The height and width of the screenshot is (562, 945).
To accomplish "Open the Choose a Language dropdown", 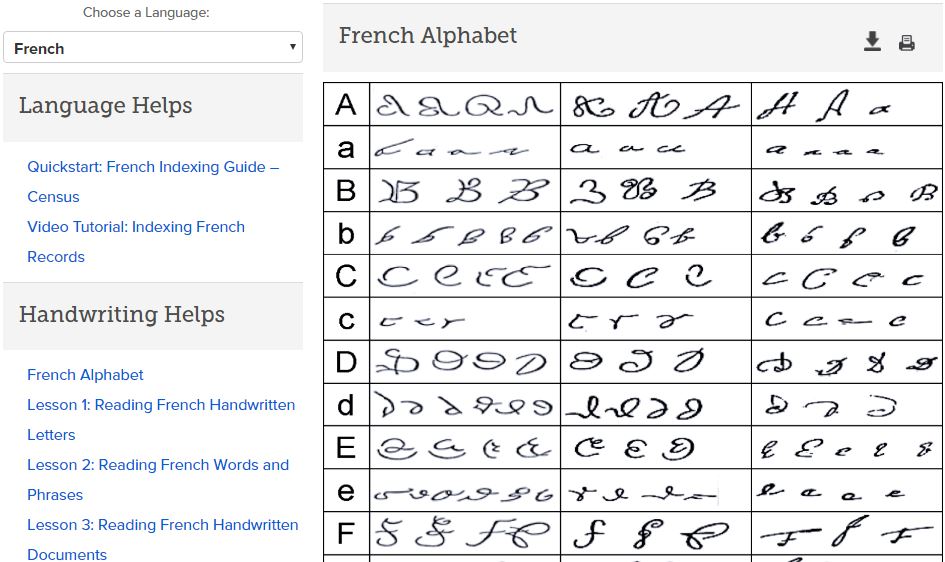I will pyautogui.click(x=153, y=48).
